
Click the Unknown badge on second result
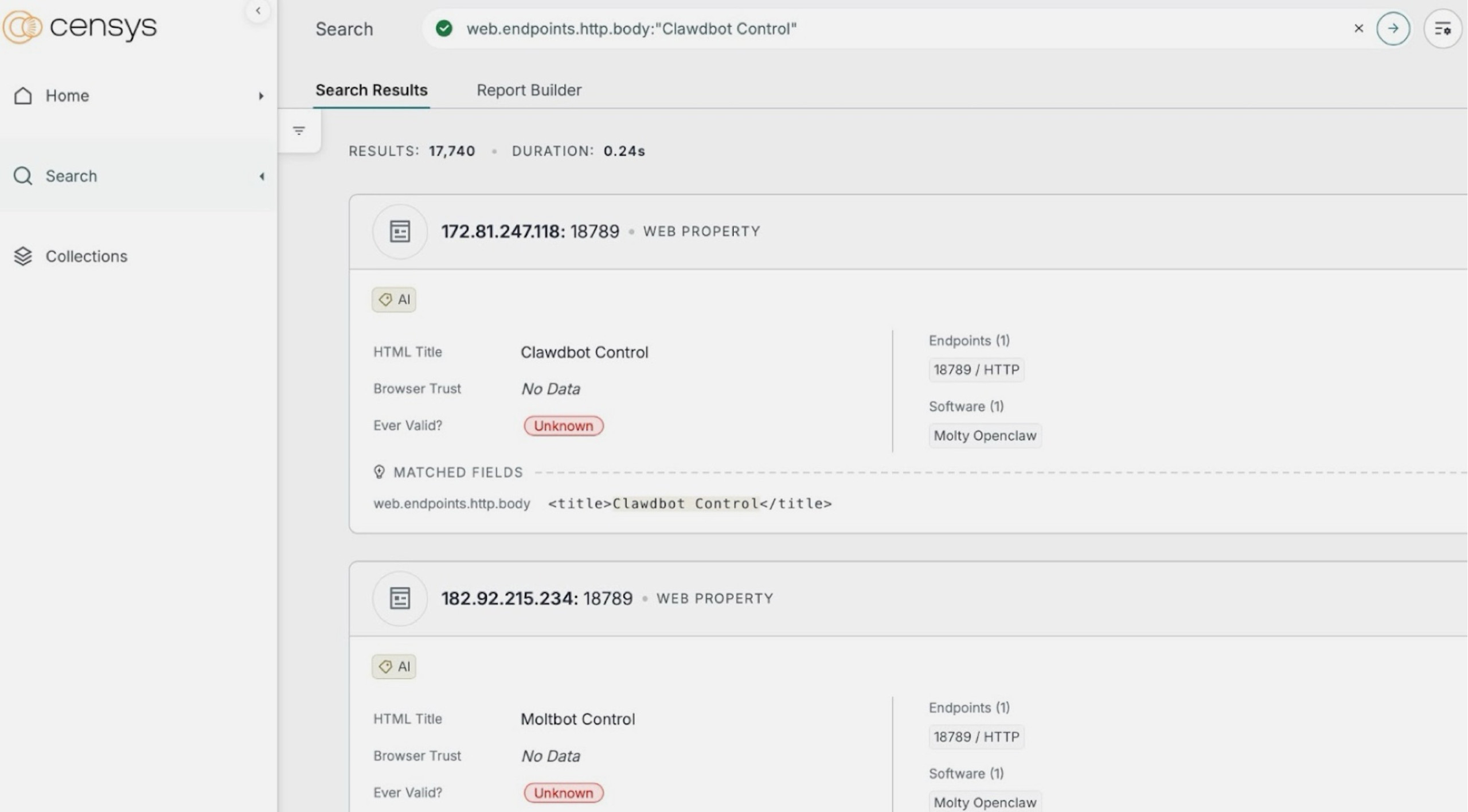(563, 793)
